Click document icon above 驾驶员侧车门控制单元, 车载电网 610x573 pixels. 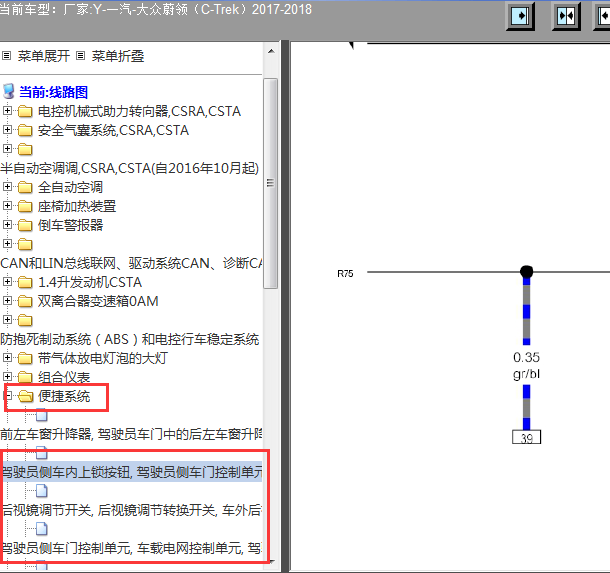[x=42, y=529]
